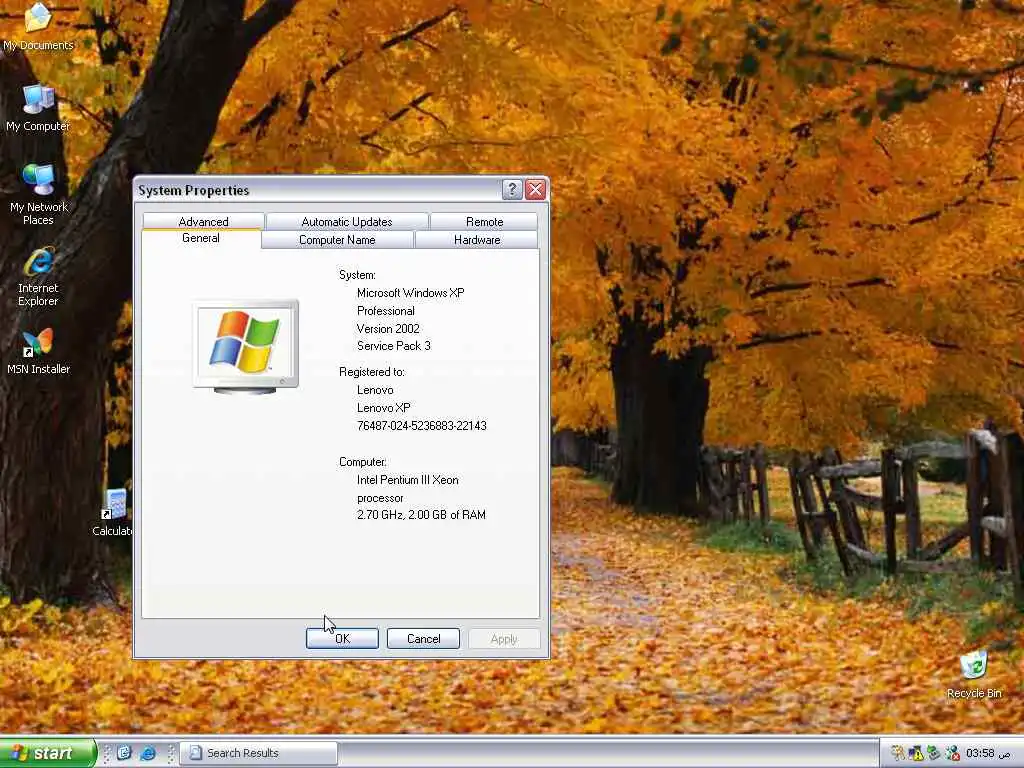The height and width of the screenshot is (768, 1024).
Task: Click the System Properties title bar
Action: (x=318, y=190)
